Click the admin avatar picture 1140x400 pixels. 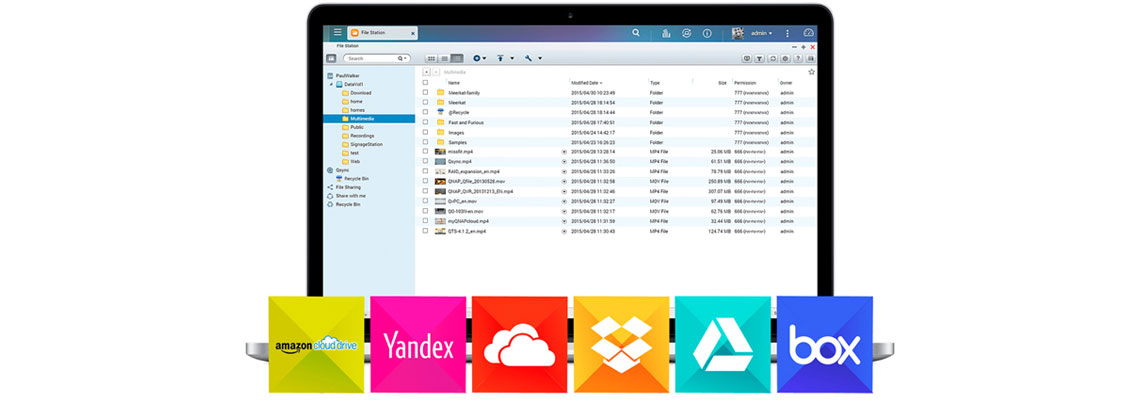pos(738,33)
